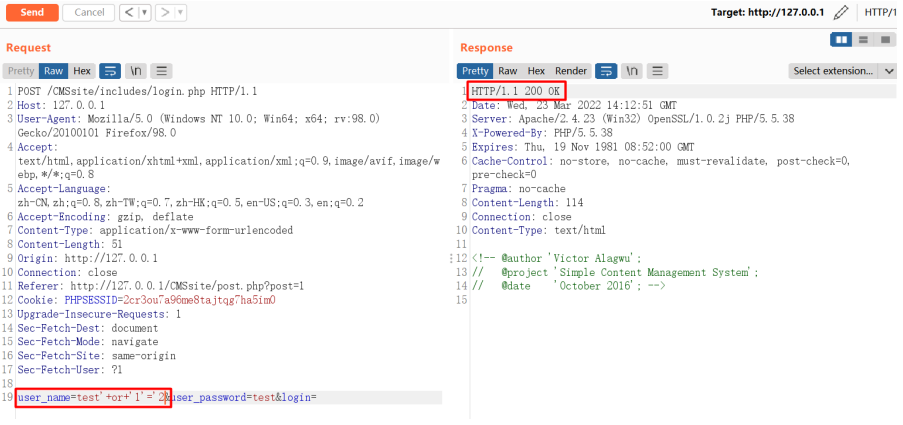Click the Origin: http://127.0.0.1 header
903x425 pixels.
tap(88, 258)
